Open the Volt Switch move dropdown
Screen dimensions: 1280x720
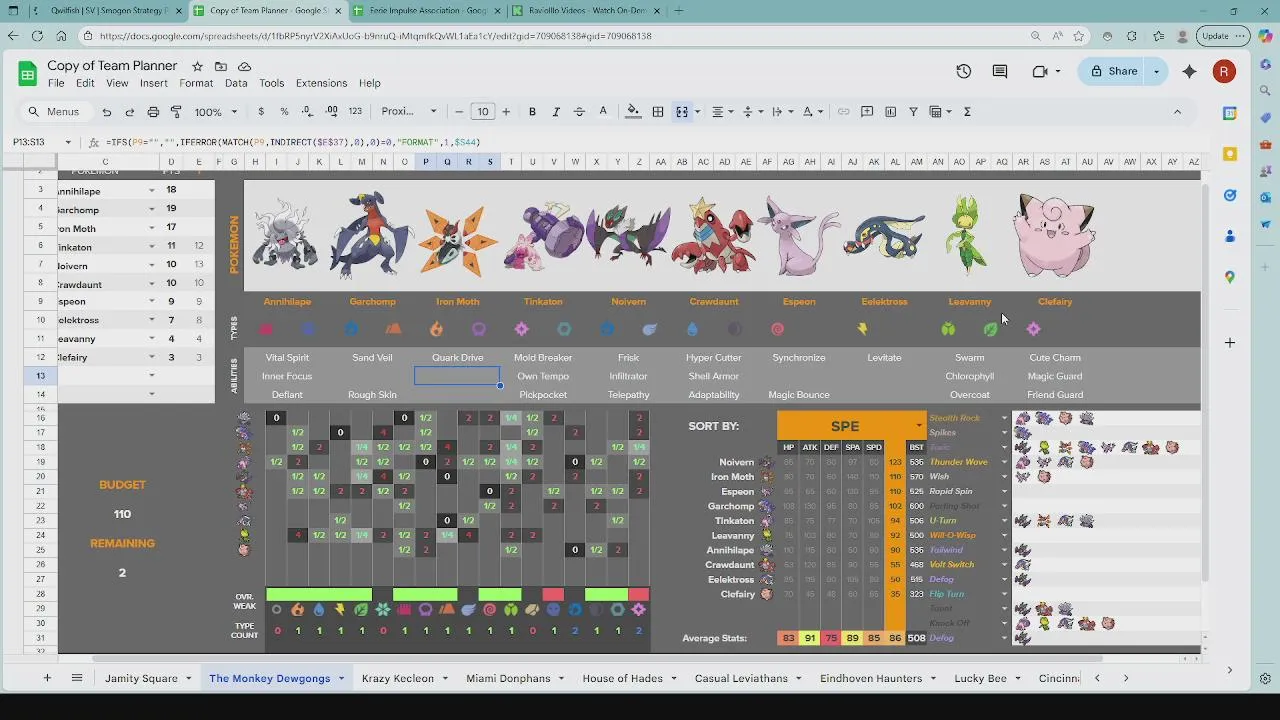[x=1004, y=565]
